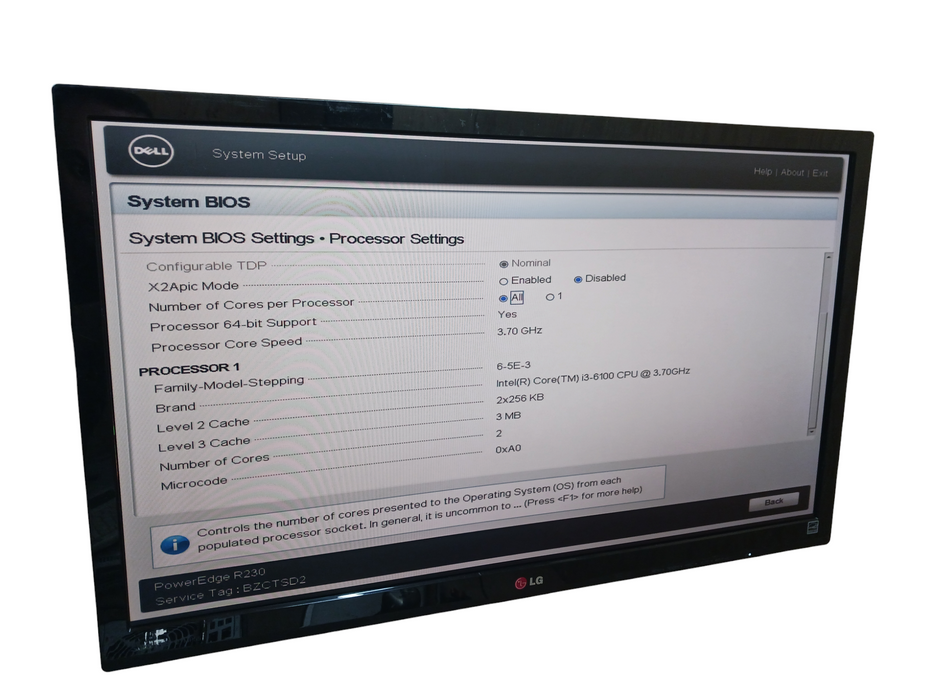933x700 pixels.
Task: Open the About link
Action: [x=792, y=172]
